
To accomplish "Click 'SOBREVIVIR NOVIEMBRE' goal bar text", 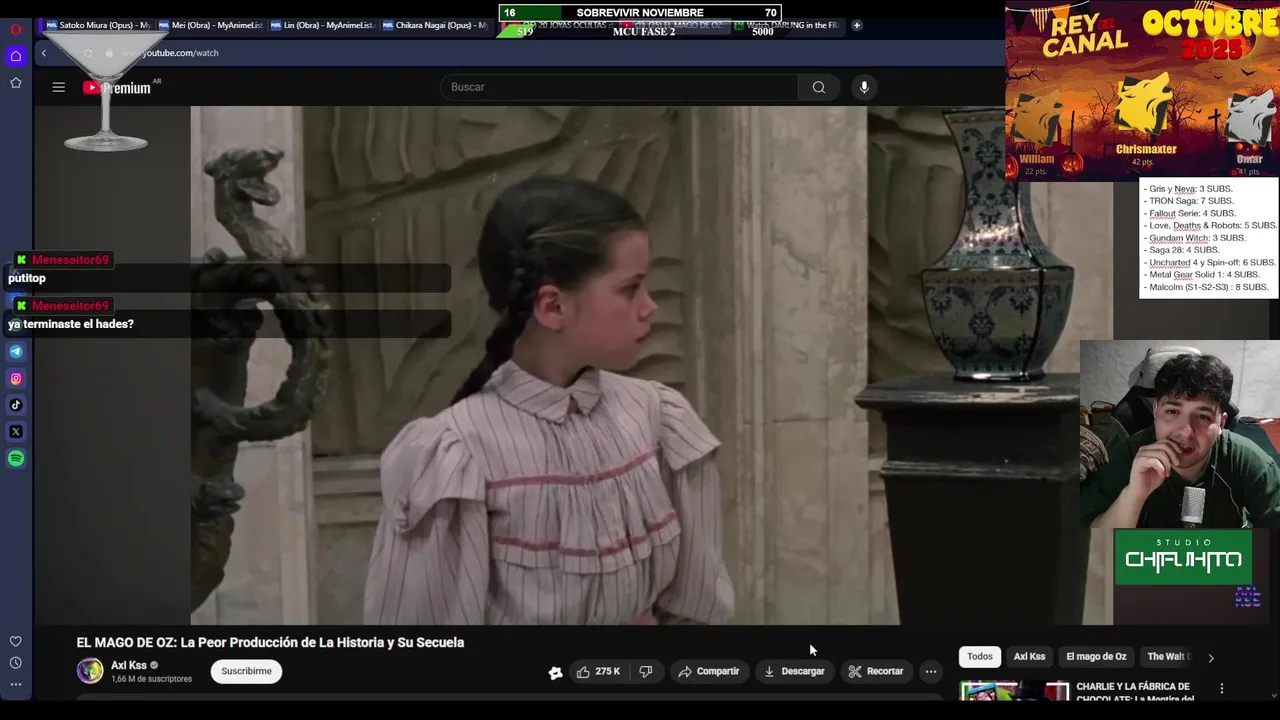I will pos(640,12).
